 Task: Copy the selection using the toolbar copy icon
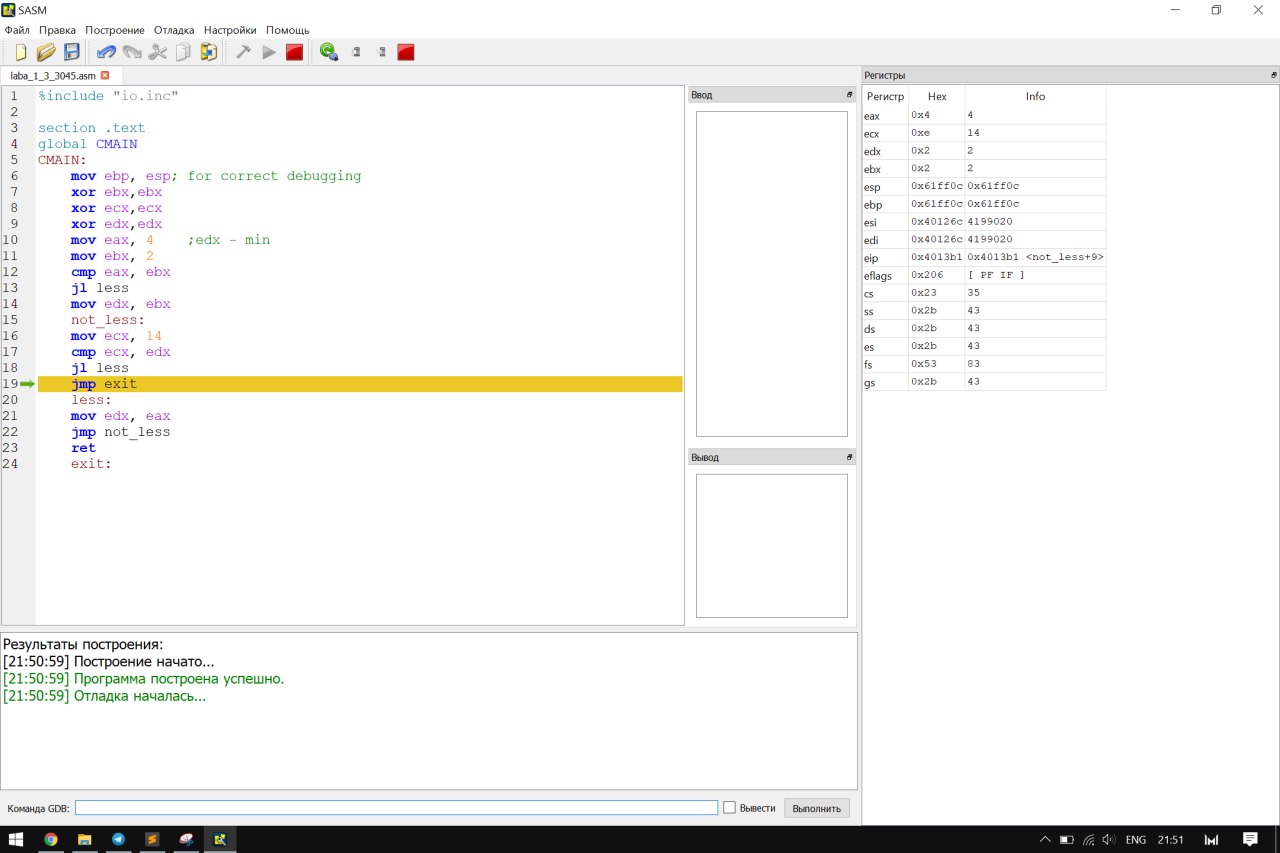[x=183, y=52]
